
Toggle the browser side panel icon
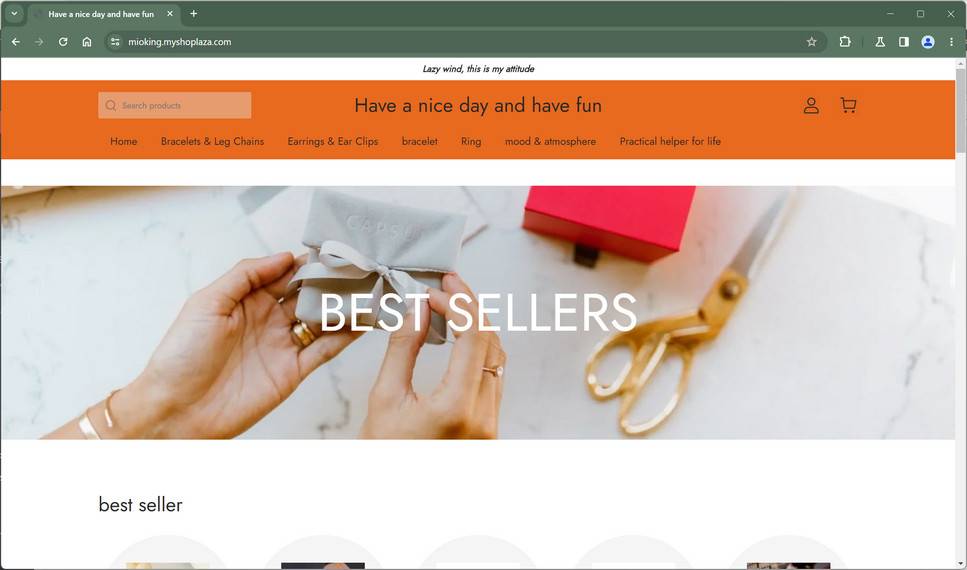coord(903,42)
